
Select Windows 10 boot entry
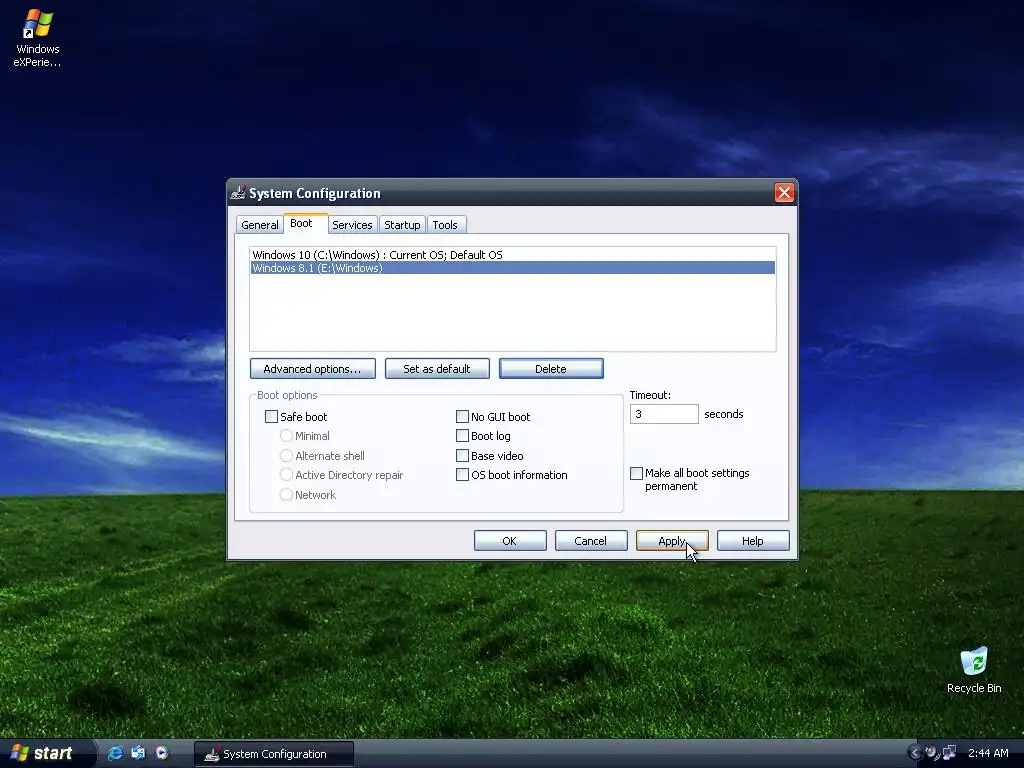click(513, 255)
